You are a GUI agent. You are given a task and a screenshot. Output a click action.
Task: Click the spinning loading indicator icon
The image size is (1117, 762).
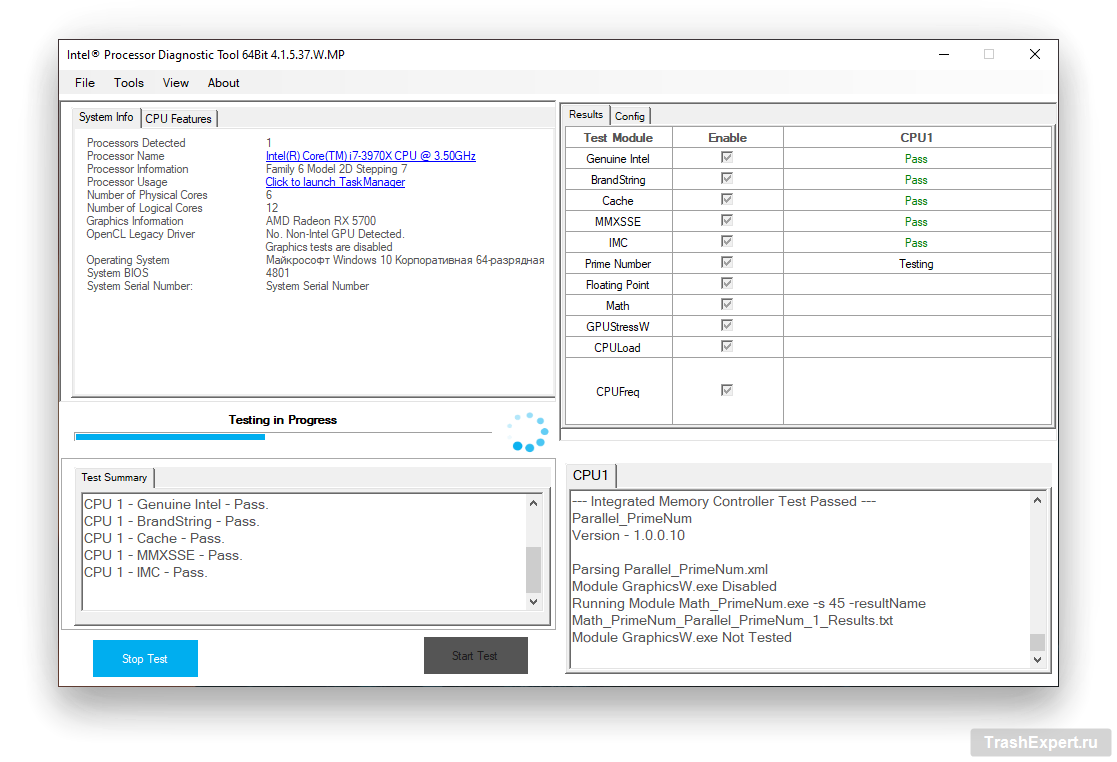(x=527, y=432)
